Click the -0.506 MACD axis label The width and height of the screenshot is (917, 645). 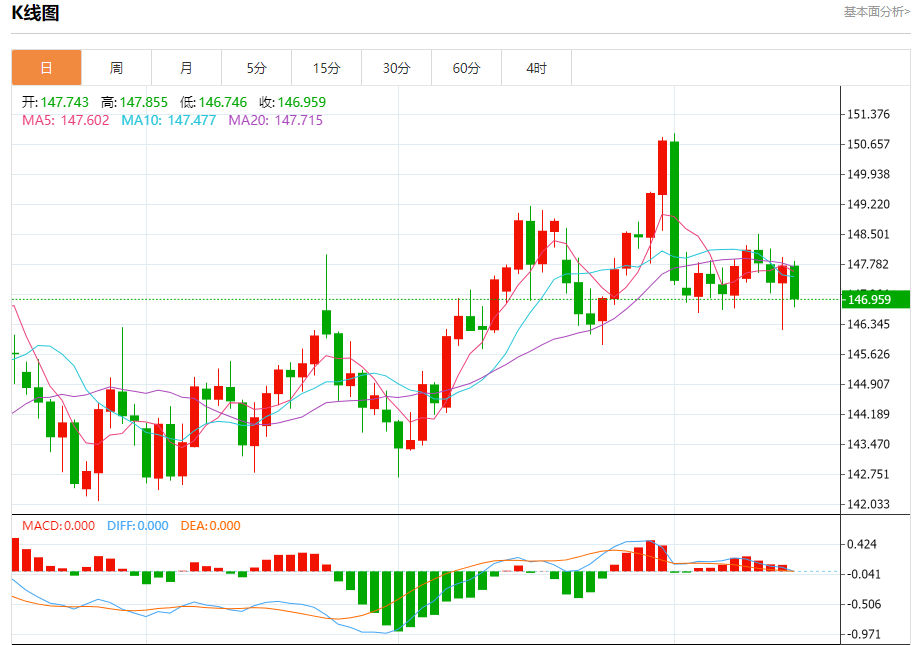pos(864,604)
